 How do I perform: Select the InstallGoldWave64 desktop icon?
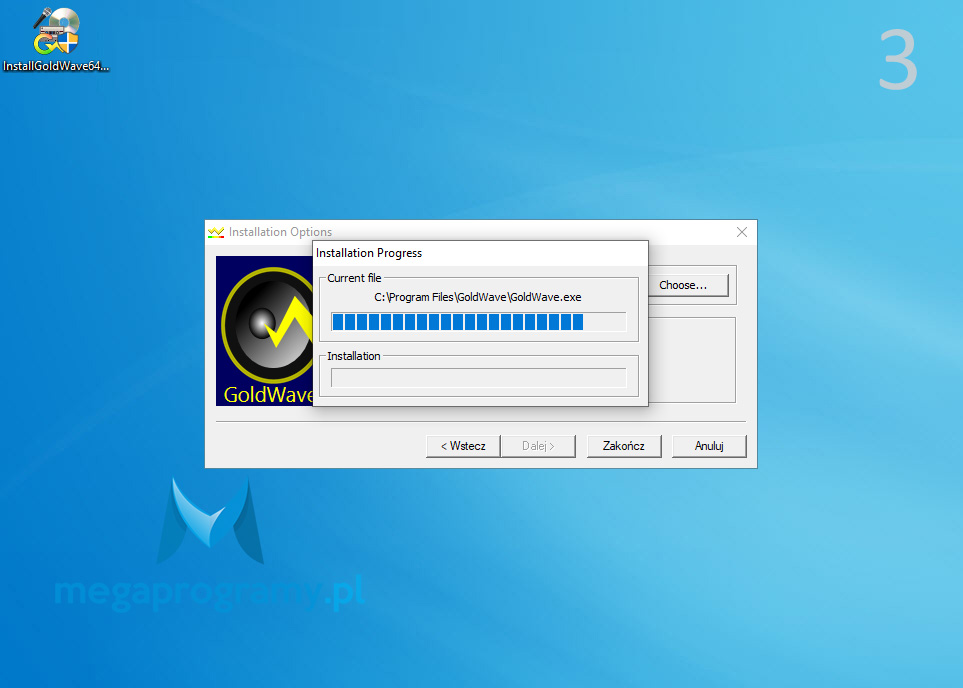coord(56,40)
